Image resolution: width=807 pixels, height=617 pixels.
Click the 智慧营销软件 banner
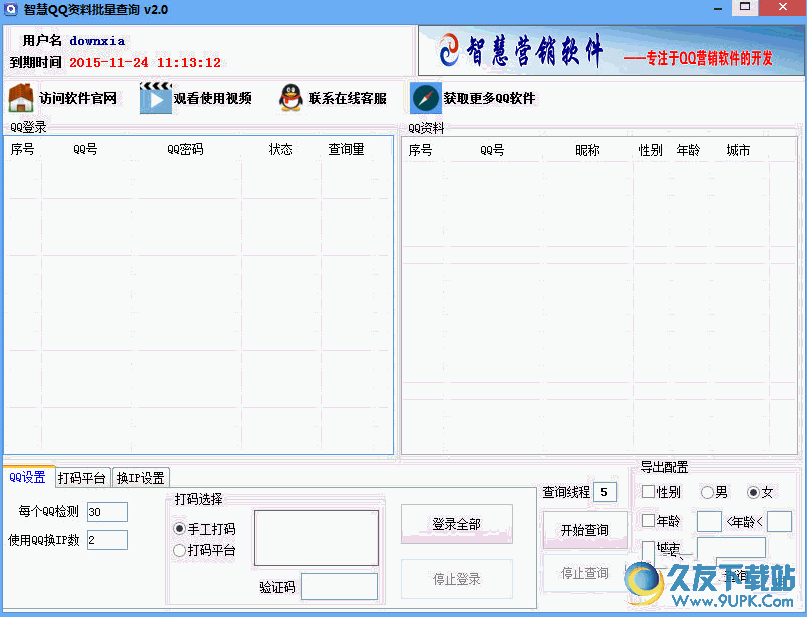click(x=611, y=51)
